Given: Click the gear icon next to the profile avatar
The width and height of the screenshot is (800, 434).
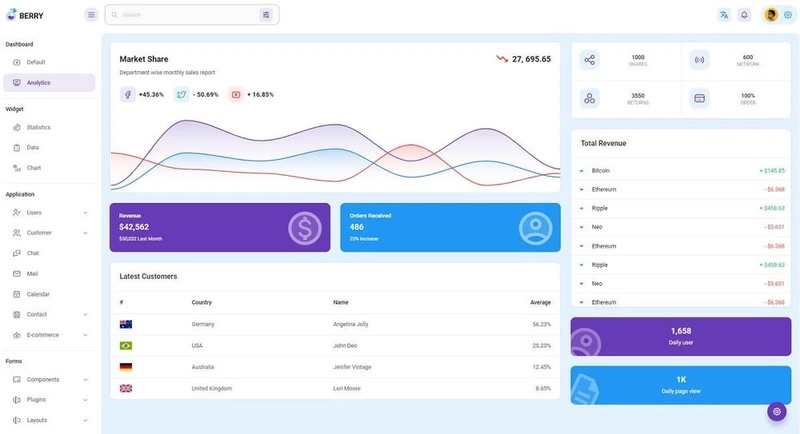Looking at the screenshot, I should pos(788,15).
